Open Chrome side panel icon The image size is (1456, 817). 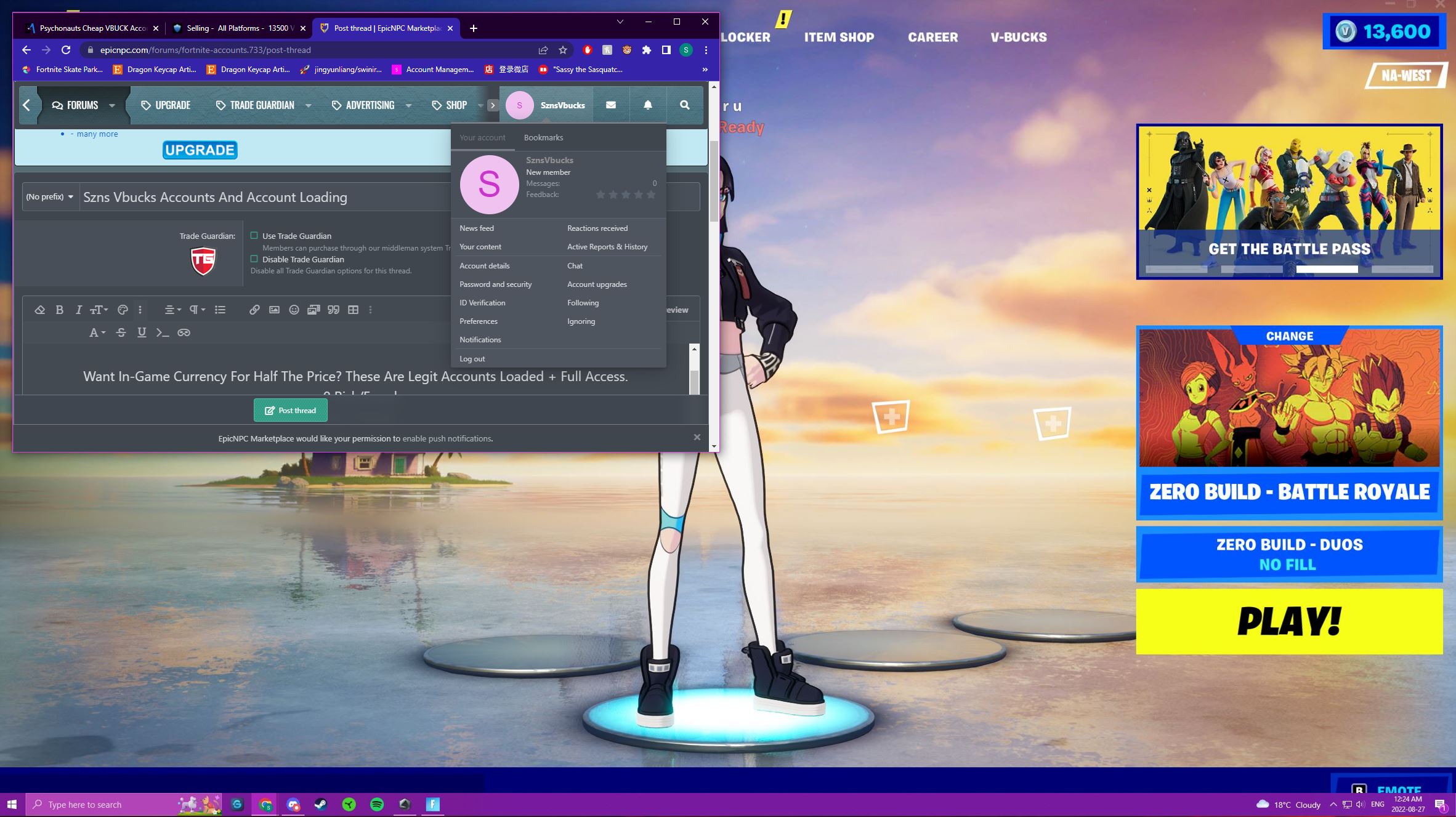click(x=666, y=50)
